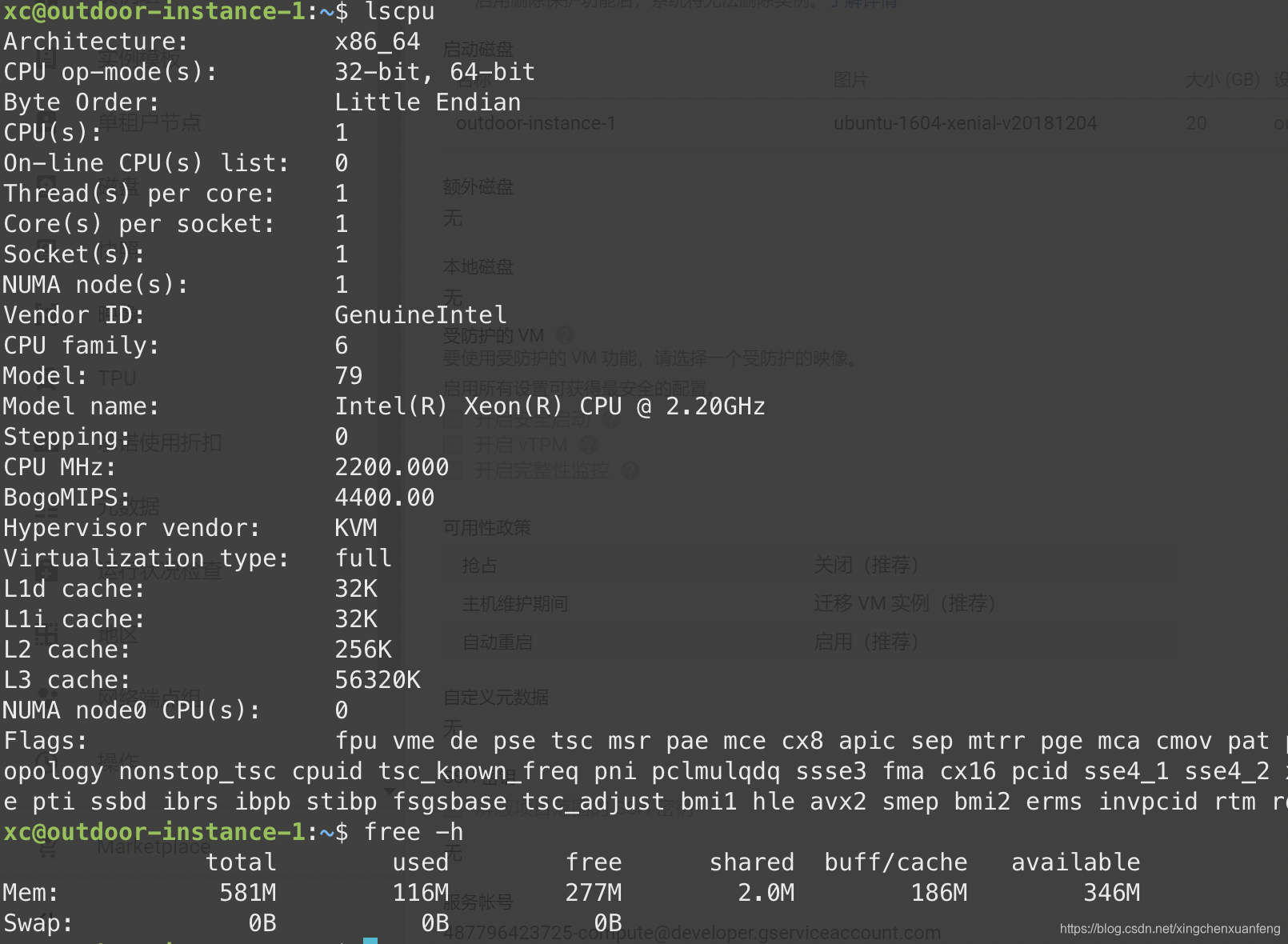1288x944 pixels.
Task: Go to Marketplace in the sidebar
Action: tap(154, 847)
